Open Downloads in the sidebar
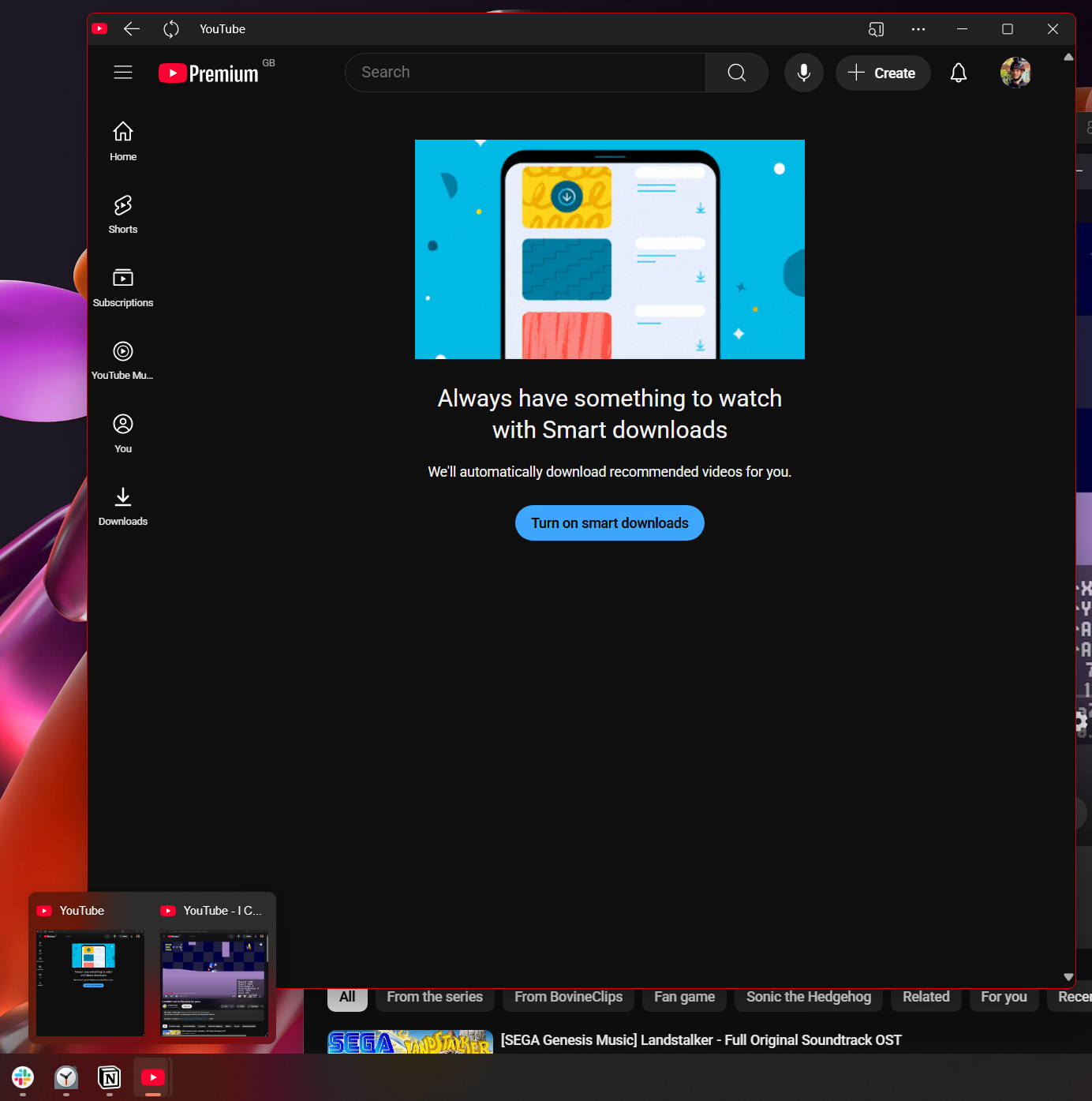The height and width of the screenshot is (1101, 1092). point(123,506)
